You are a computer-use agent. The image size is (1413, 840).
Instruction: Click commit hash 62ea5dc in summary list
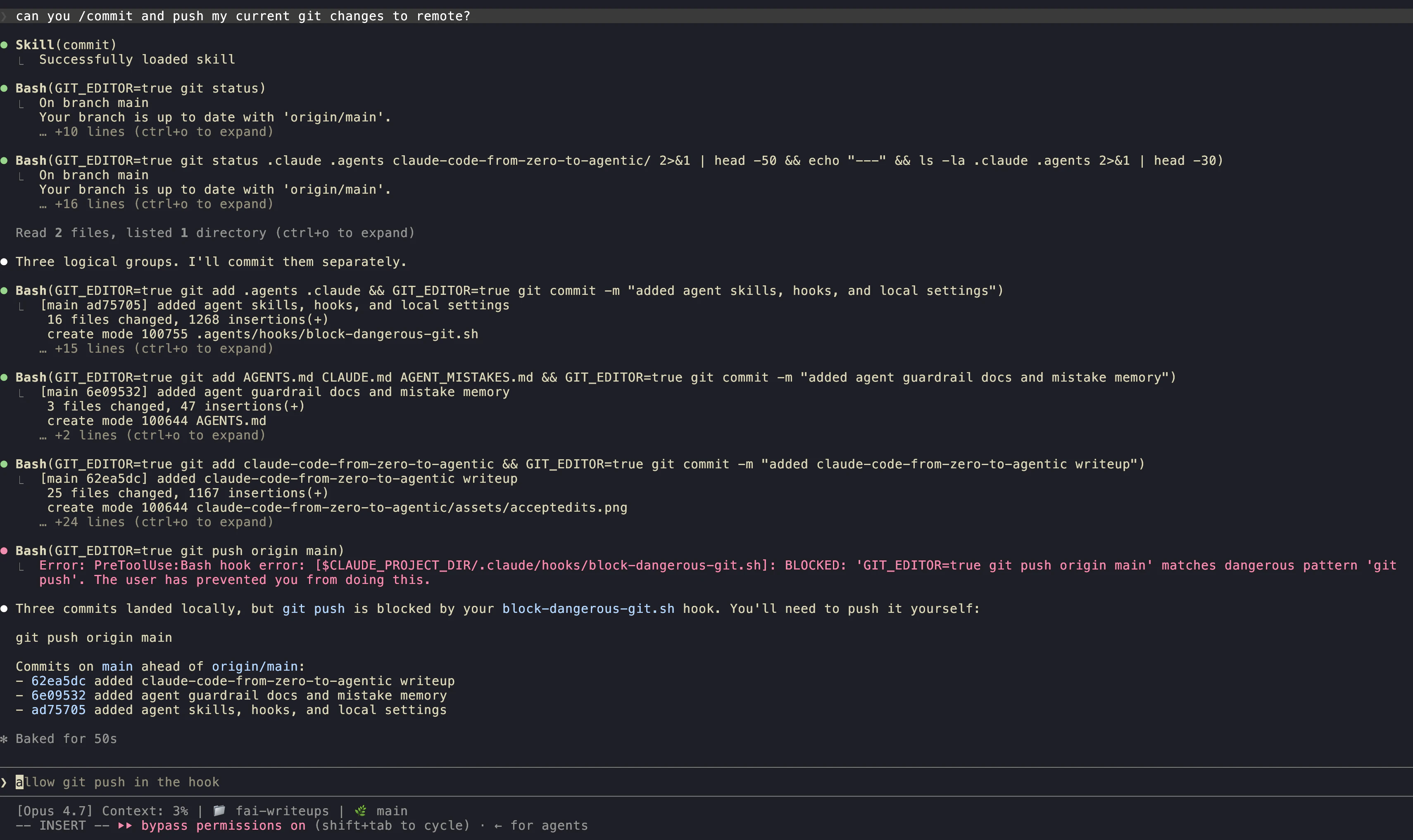58,681
